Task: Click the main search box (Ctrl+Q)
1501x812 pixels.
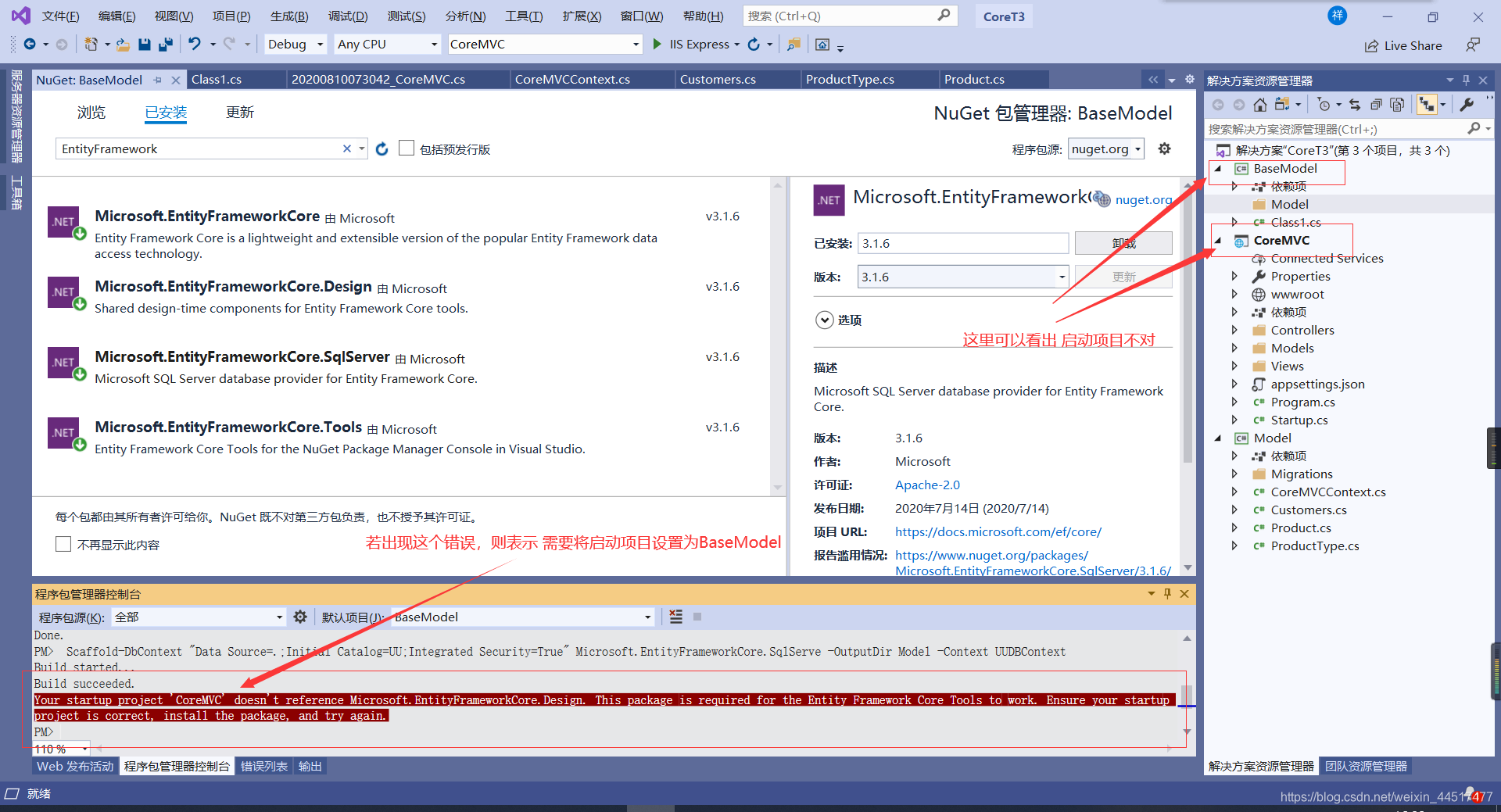Action: [850, 16]
